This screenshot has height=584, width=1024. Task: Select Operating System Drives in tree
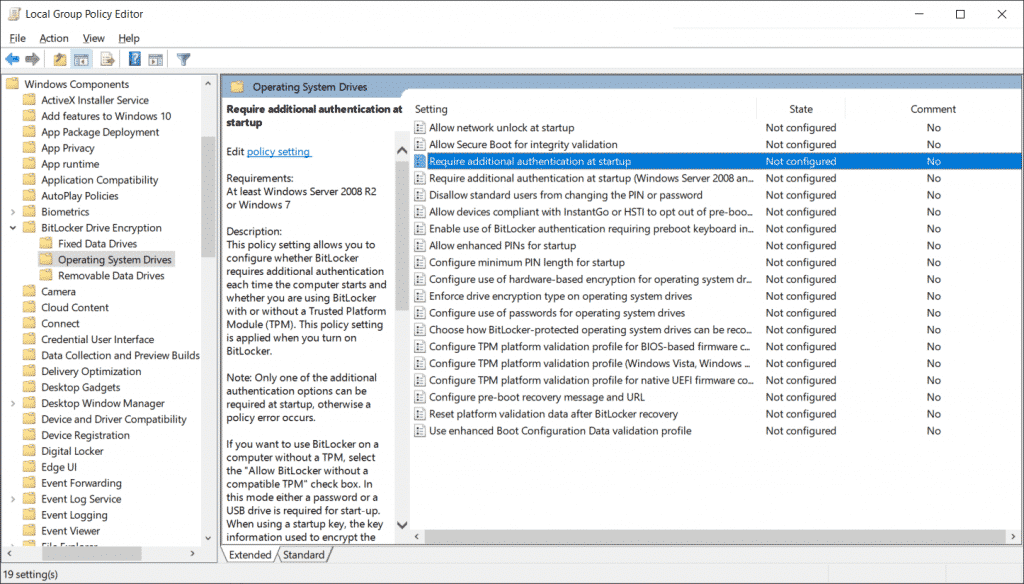pos(114,259)
